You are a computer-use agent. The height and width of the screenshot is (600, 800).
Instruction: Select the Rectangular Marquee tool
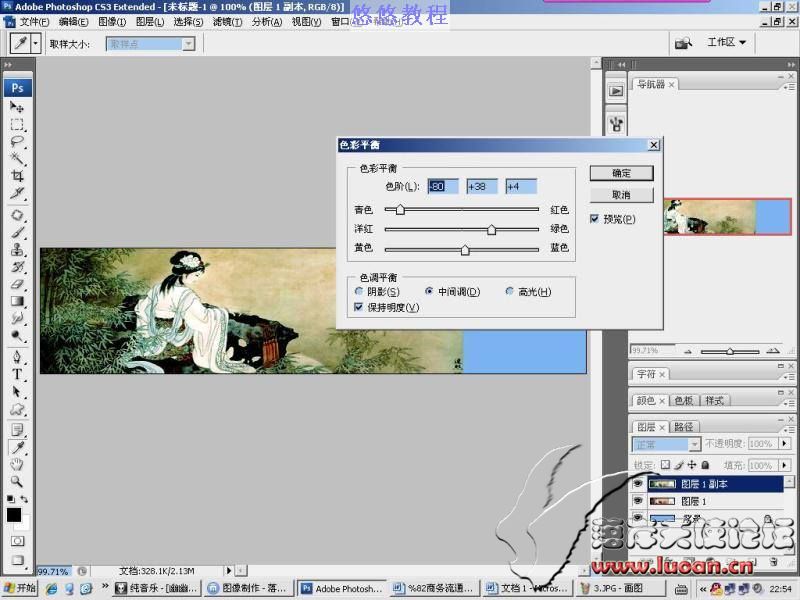17,124
